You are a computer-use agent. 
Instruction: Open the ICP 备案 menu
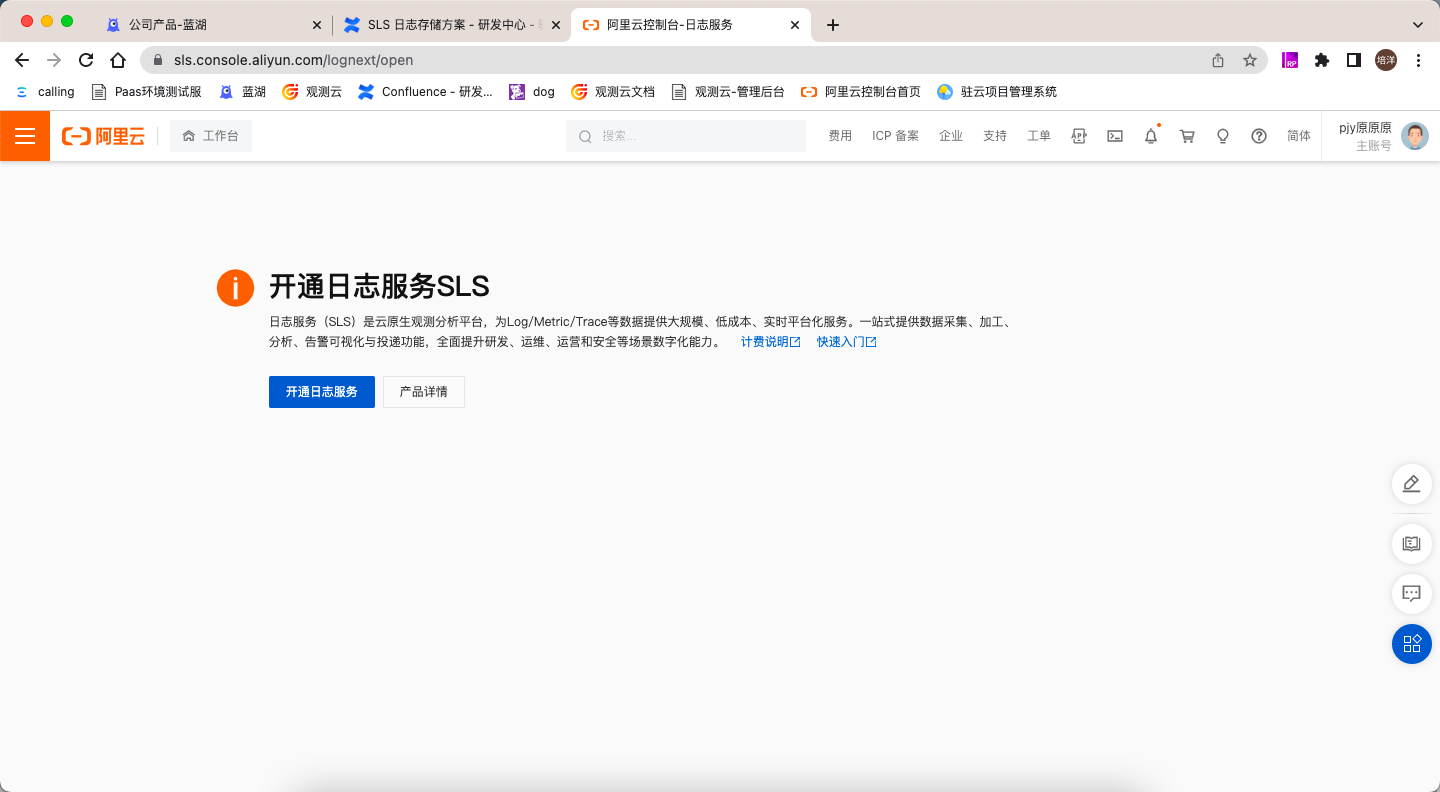point(895,136)
